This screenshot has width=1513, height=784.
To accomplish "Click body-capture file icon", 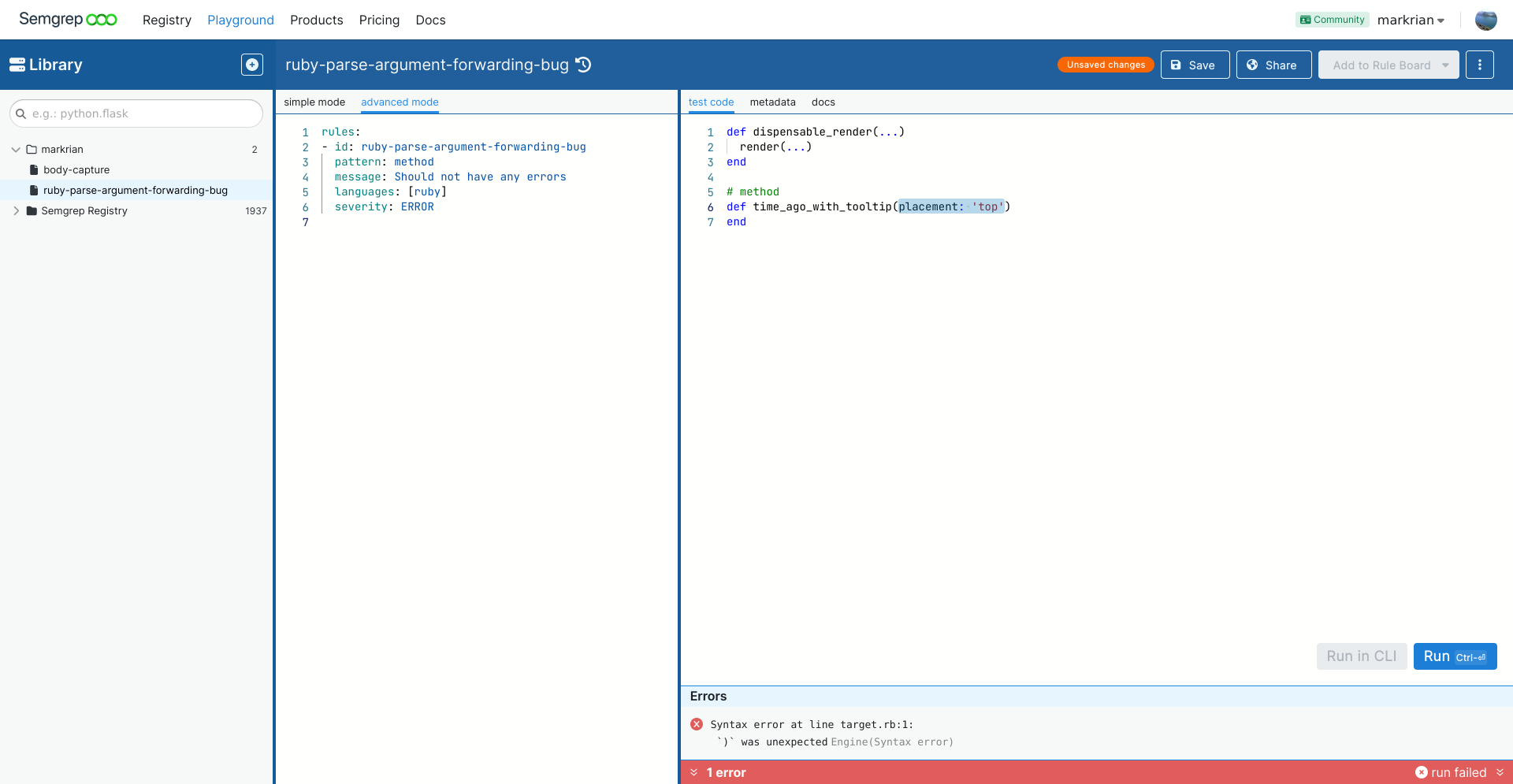I will 34,169.
